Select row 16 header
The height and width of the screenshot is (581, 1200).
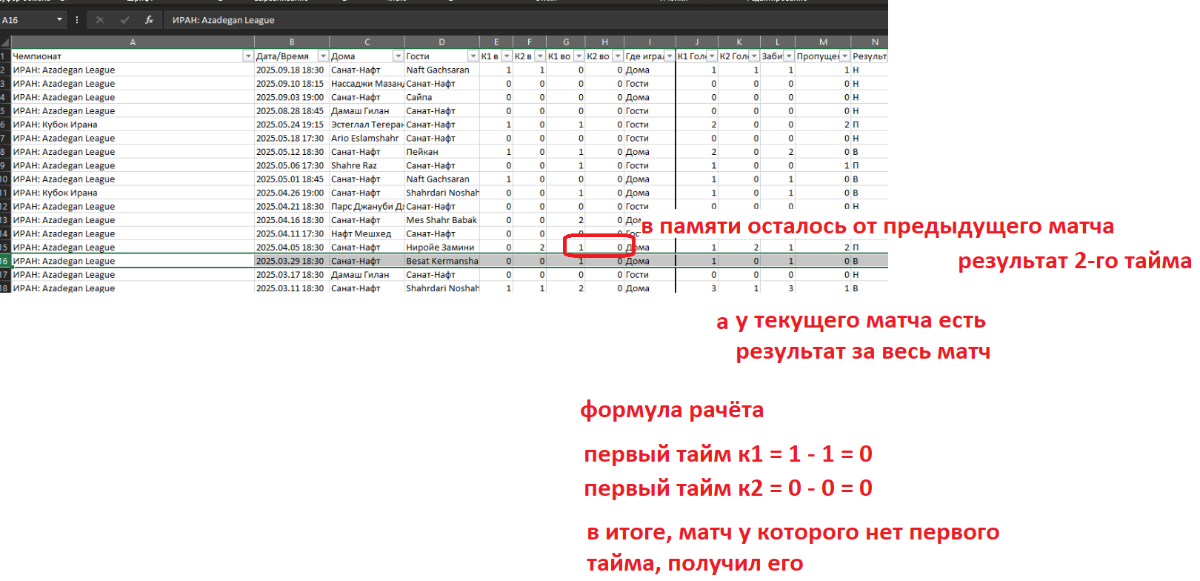tap(5, 261)
